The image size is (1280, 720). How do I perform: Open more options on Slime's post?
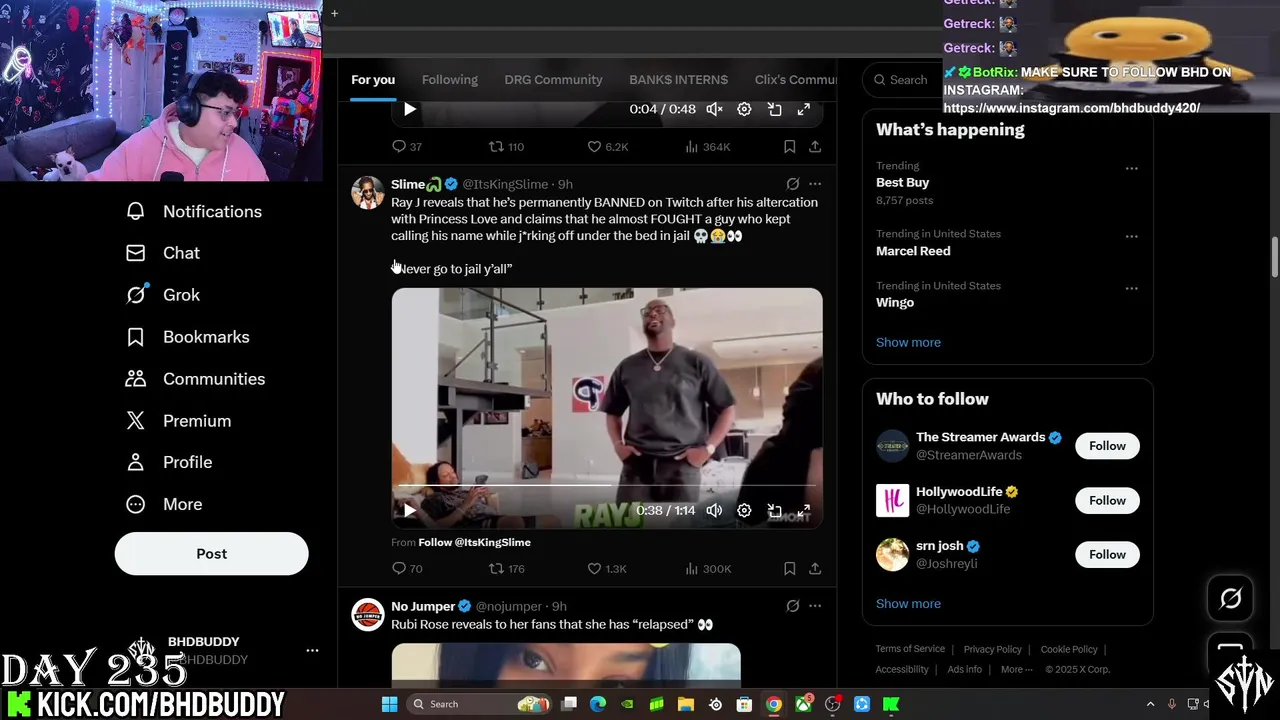pyautogui.click(x=815, y=184)
